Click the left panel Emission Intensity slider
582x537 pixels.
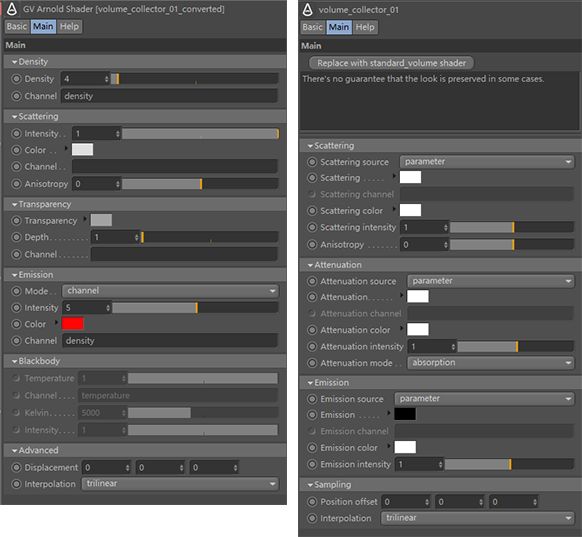tap(196, 308)
